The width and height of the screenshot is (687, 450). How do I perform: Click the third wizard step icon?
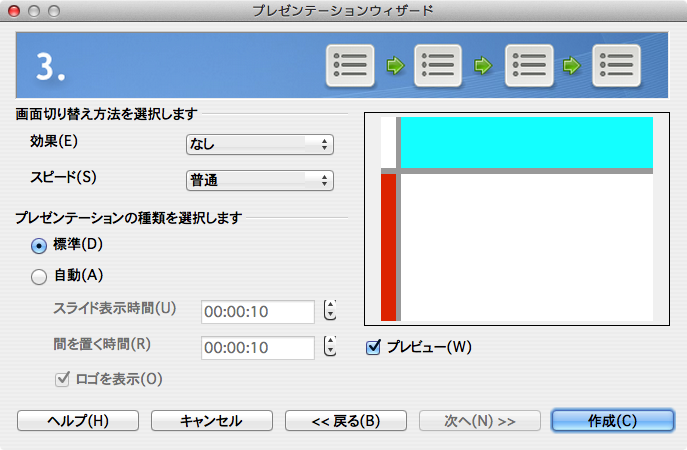[529, 66]
